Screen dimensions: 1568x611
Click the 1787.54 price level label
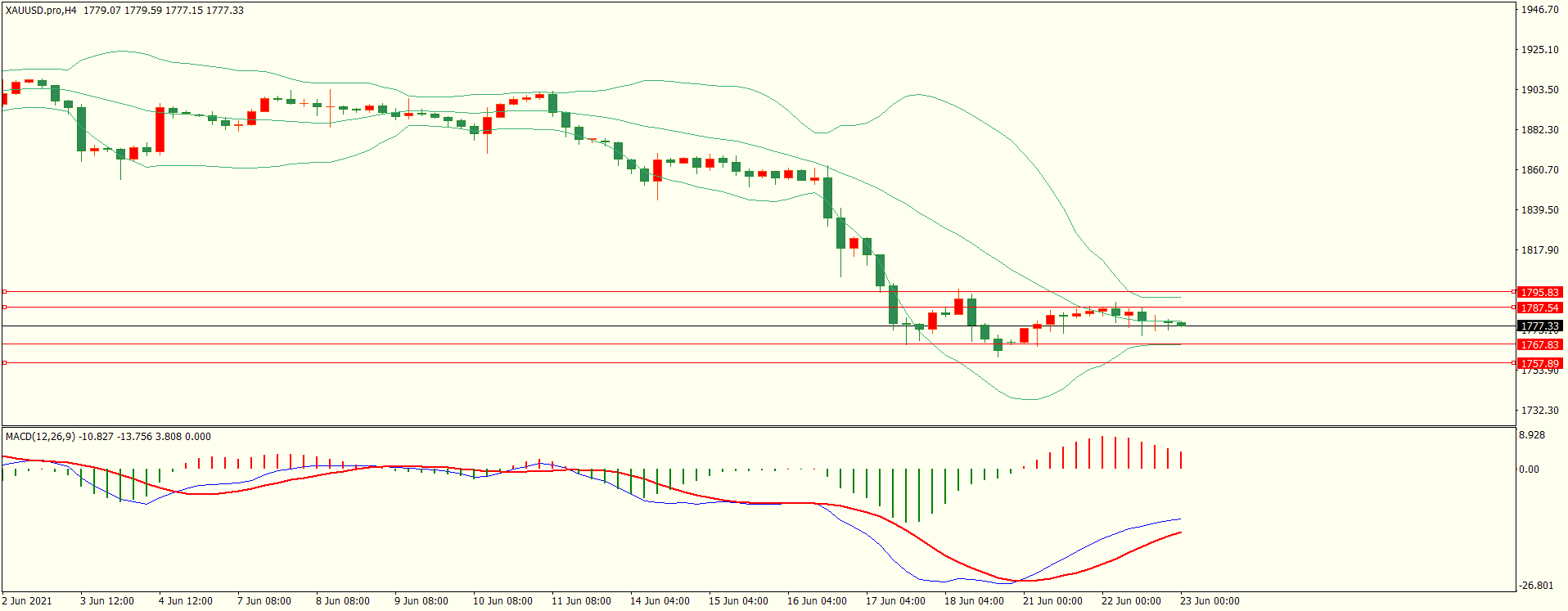[1539, 308]
